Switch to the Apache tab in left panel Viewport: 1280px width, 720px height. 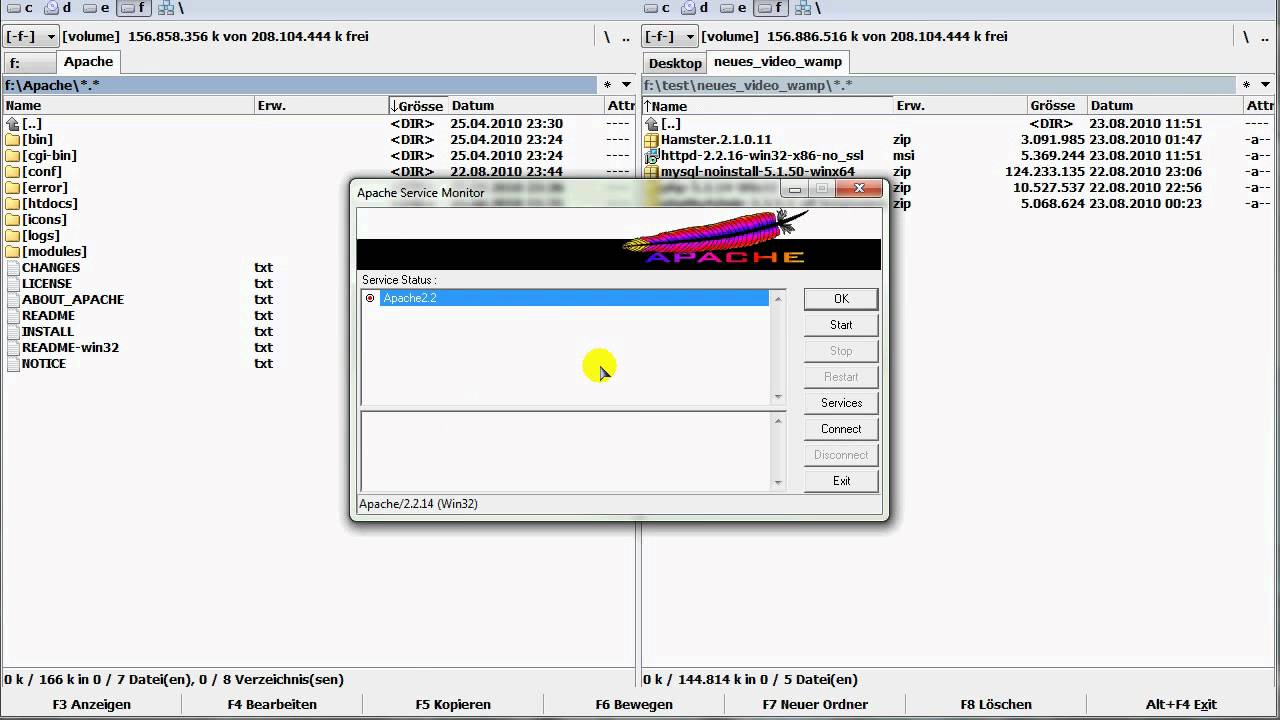coord(88,62)
